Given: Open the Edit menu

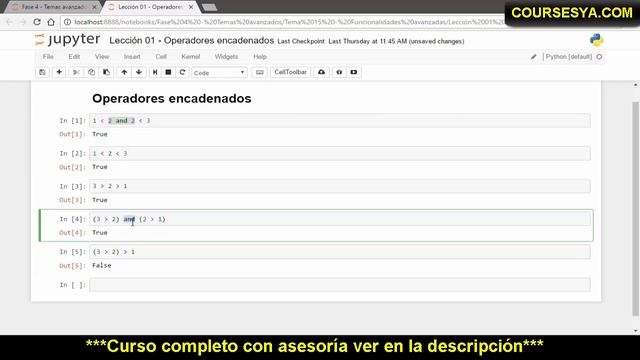Looking at the screenshot, I should pos(74,57).
